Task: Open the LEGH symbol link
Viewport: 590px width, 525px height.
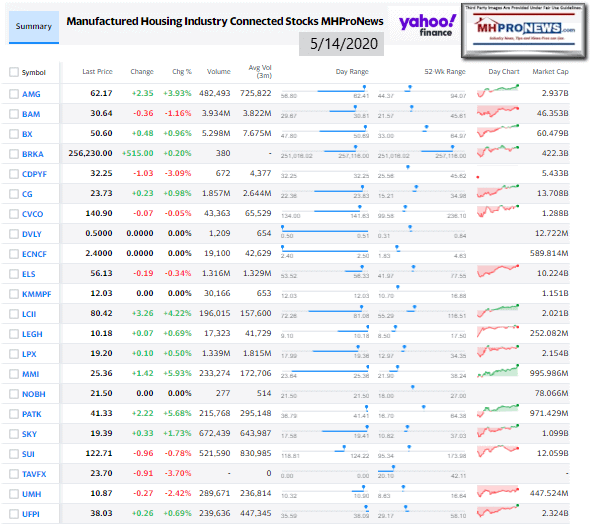Action: click(32, 334)
